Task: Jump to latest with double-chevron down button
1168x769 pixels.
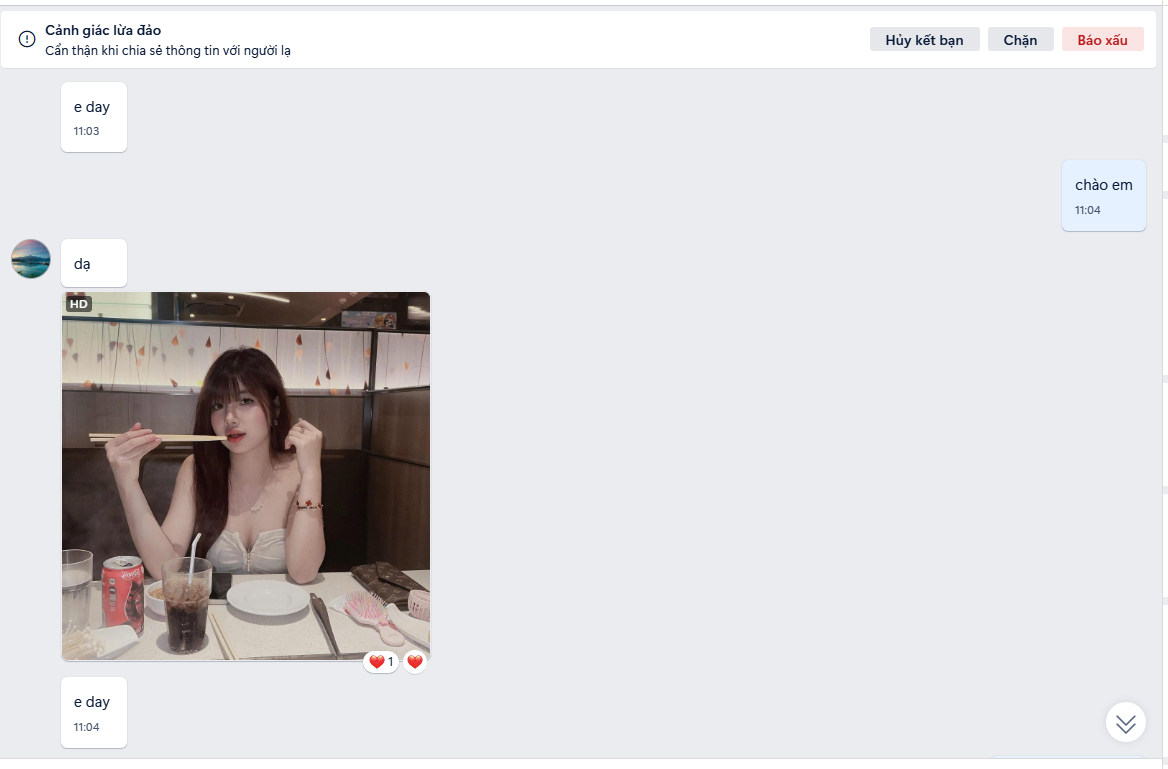Action: click(1125, 722)
